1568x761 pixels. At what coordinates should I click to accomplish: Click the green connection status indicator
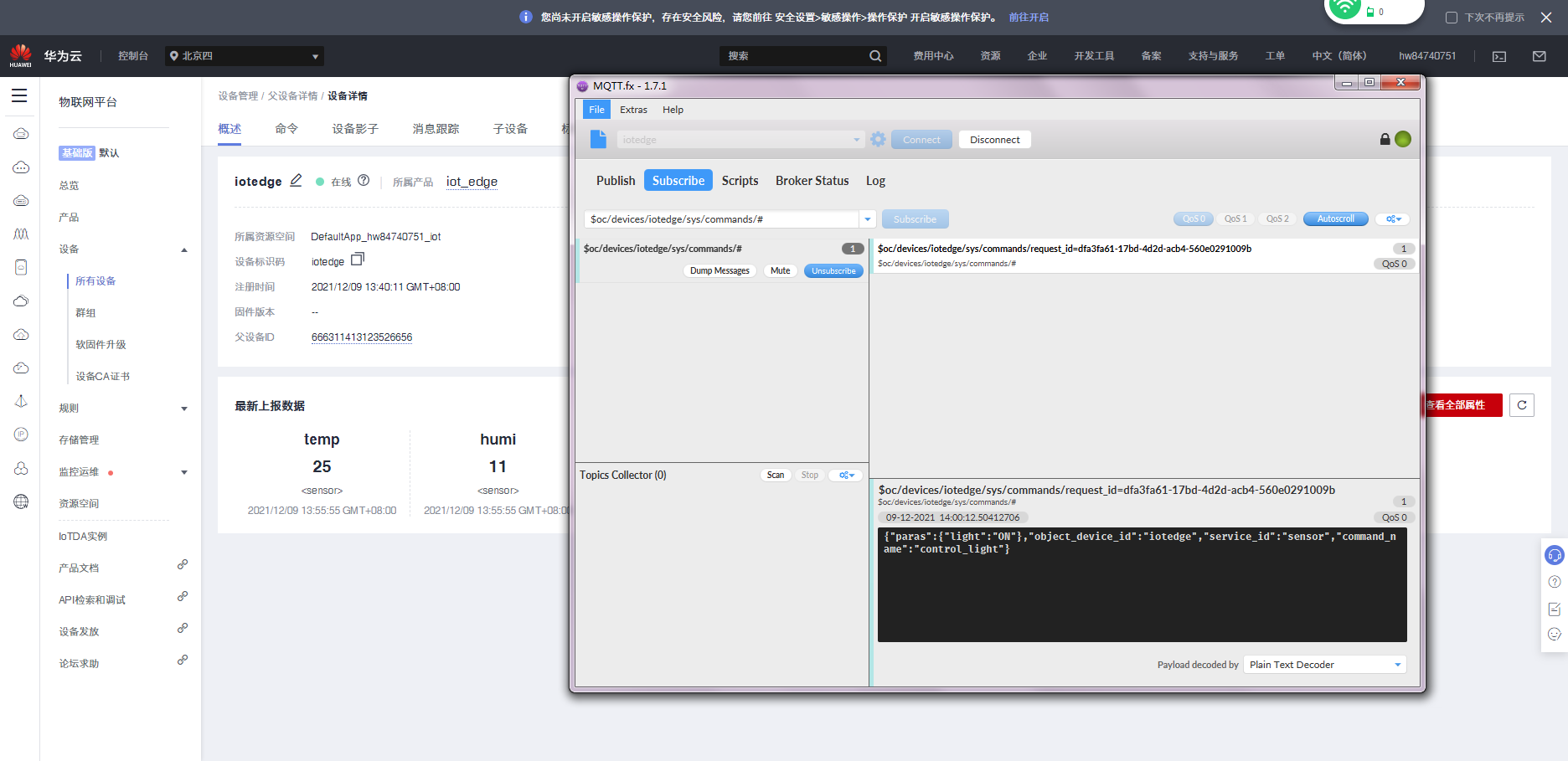click(1403, 139)
